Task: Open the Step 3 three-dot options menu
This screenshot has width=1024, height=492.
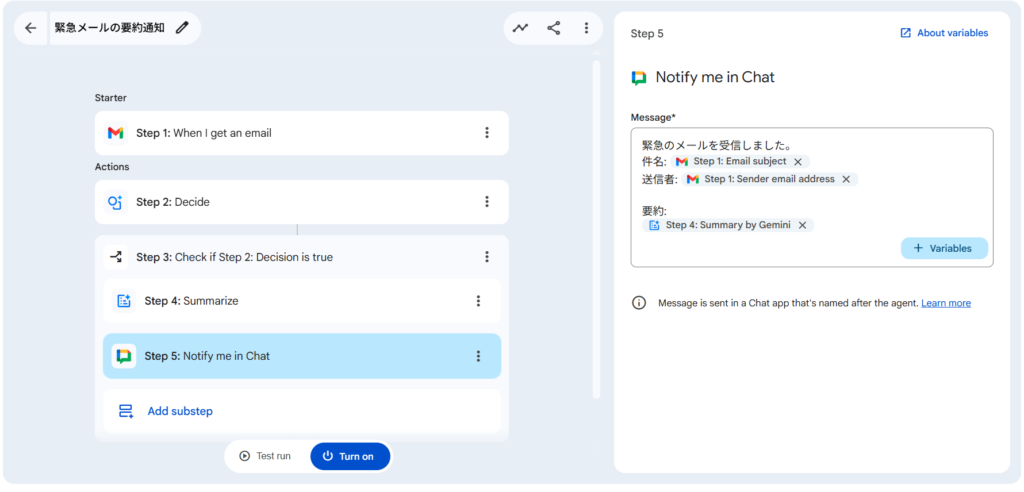Action: click(x=487, y=257)
